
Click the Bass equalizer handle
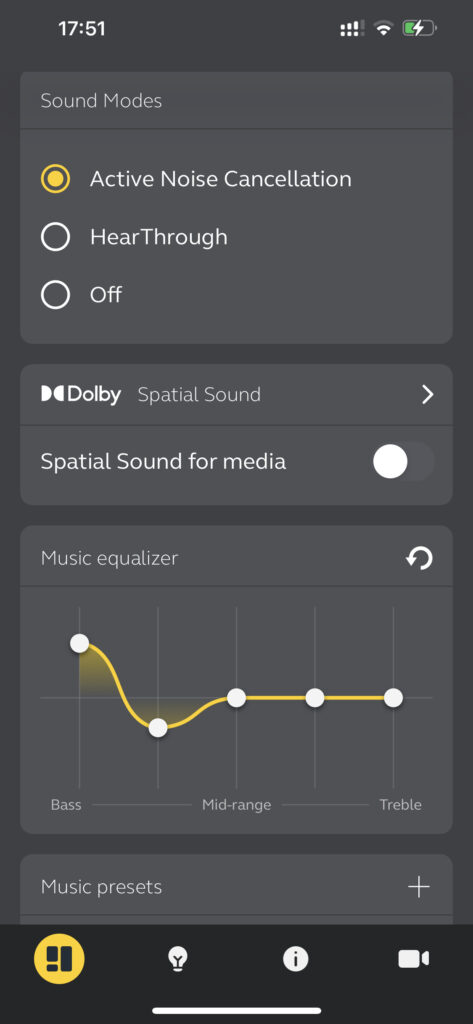pyautogui.click(x=80, y=643)
